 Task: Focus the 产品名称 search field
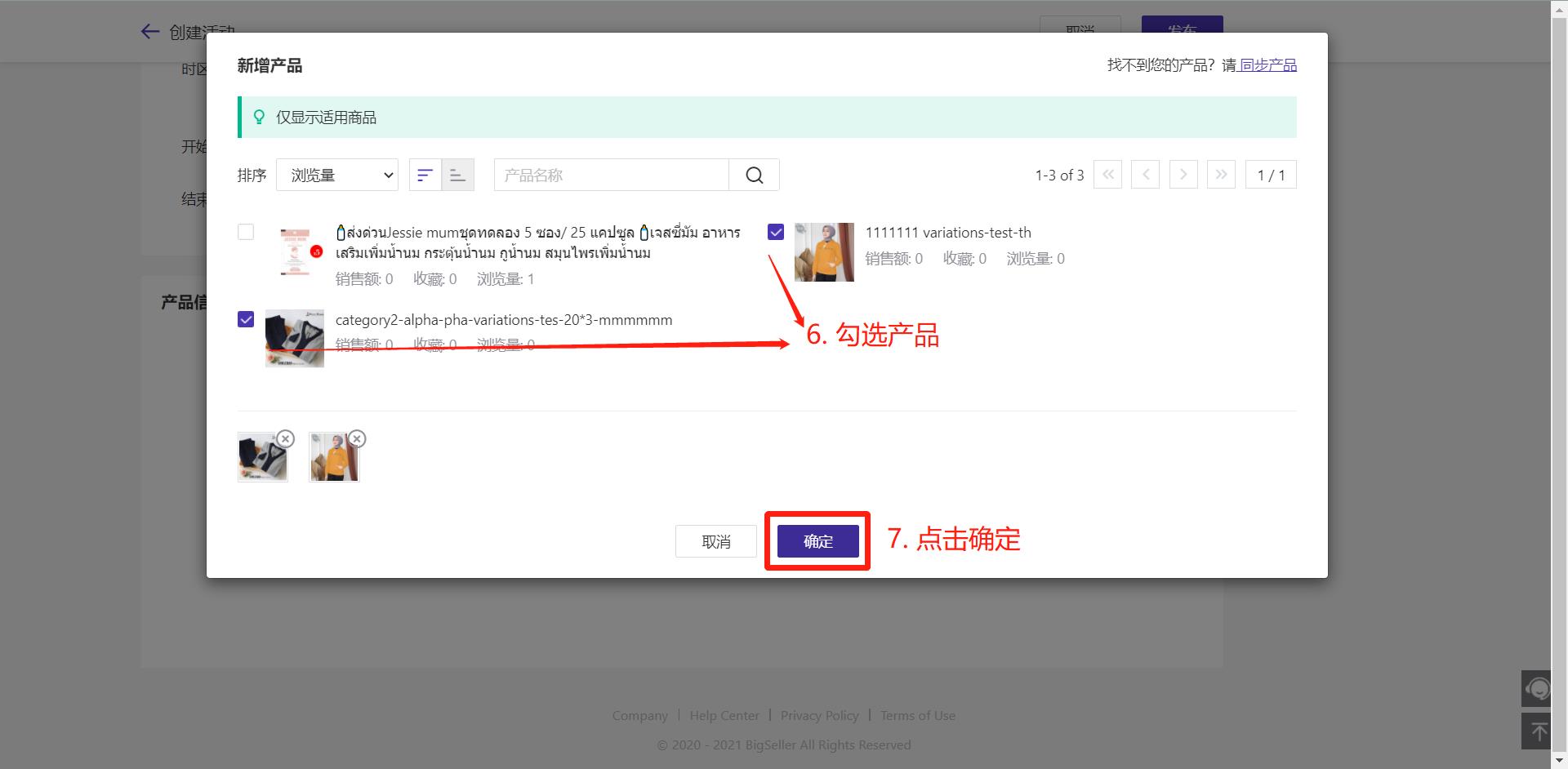pyautogui.click(x=611, y=176)
